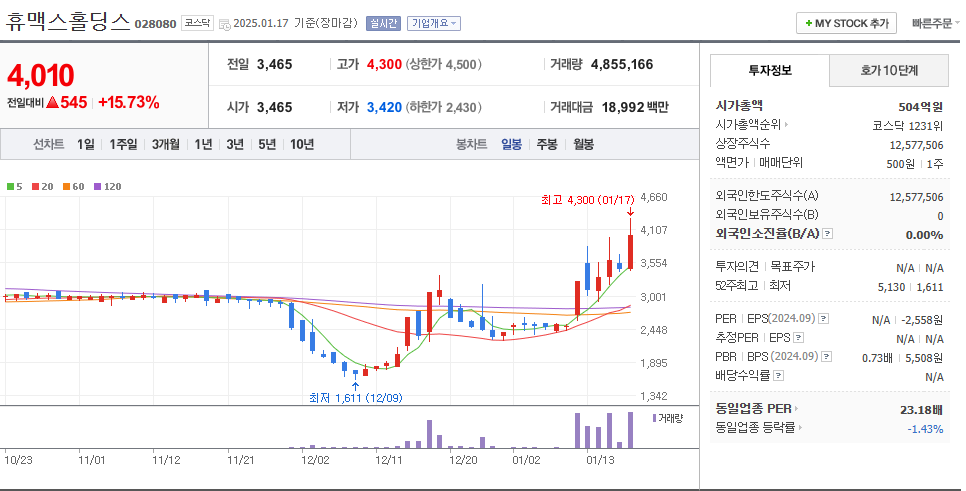Switch to the 호가10단계 tab
The height and width of the screenshot is (491, 966).
[x=889, y=70]
